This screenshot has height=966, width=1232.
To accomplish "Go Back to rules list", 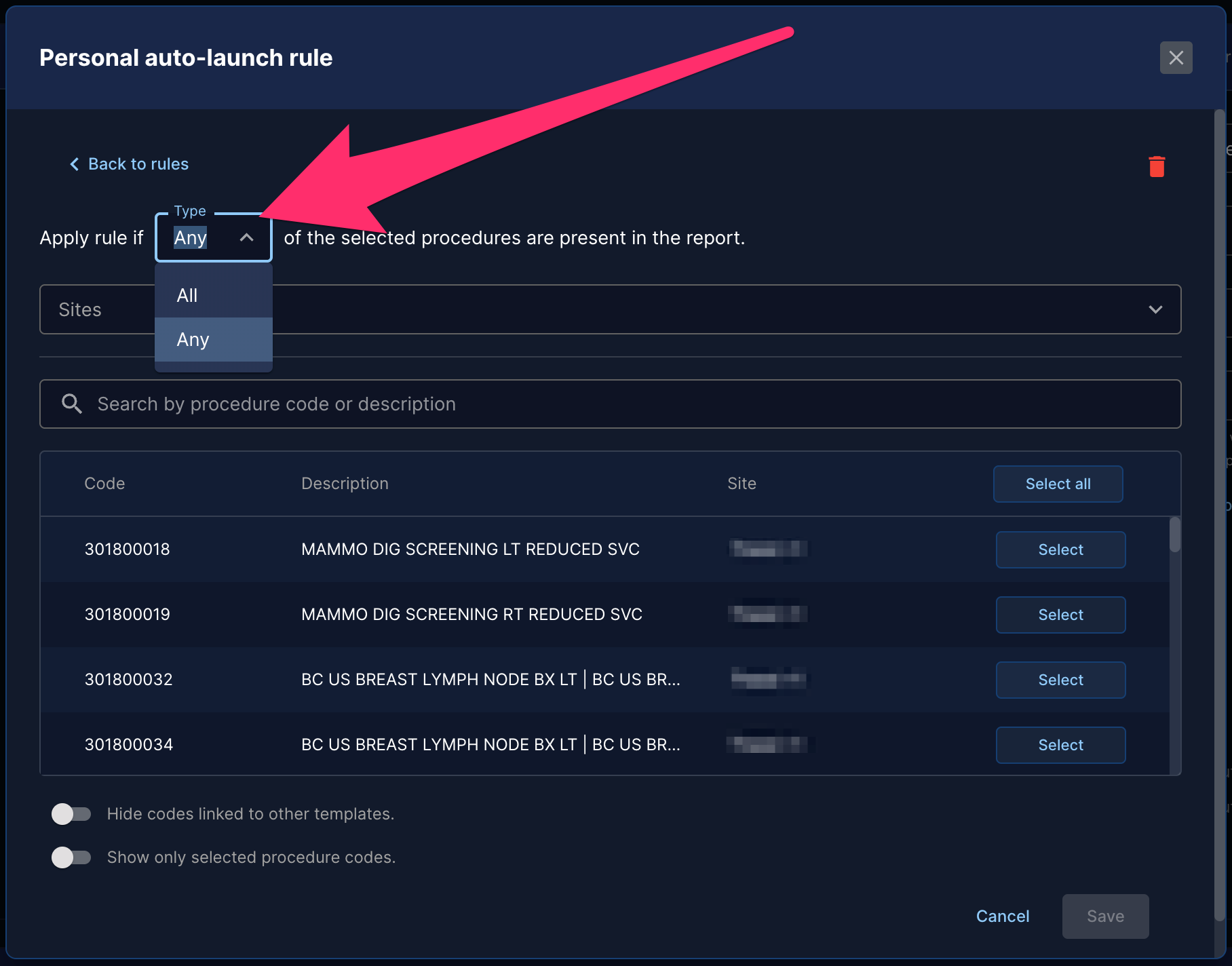I will (x=138, y=164).
